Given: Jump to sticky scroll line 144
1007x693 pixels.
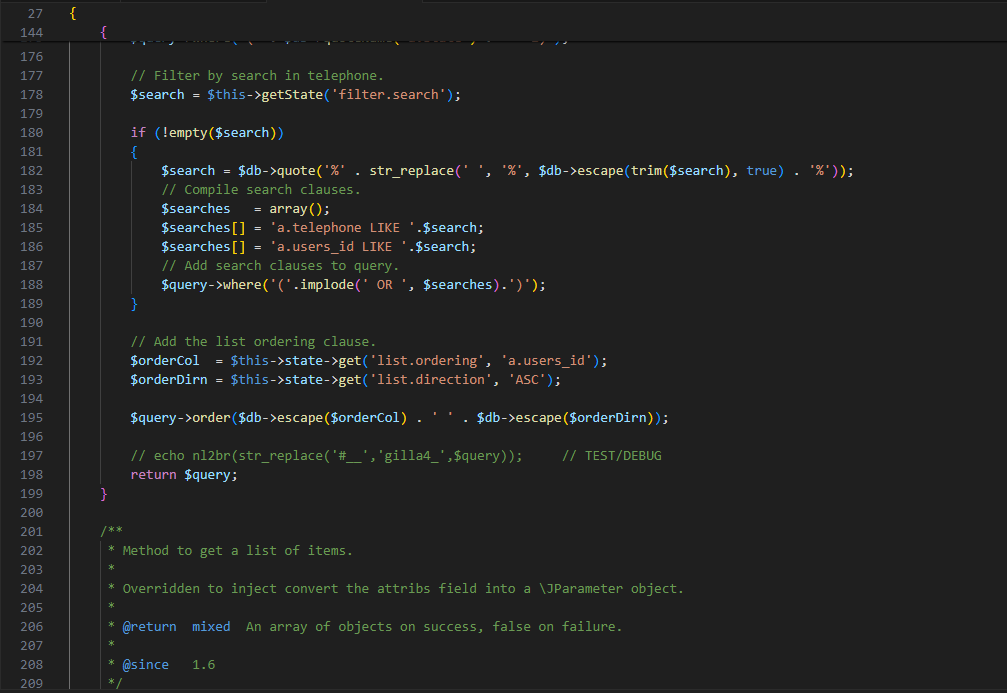Looking at the screenshot, I should click(104, 33).
